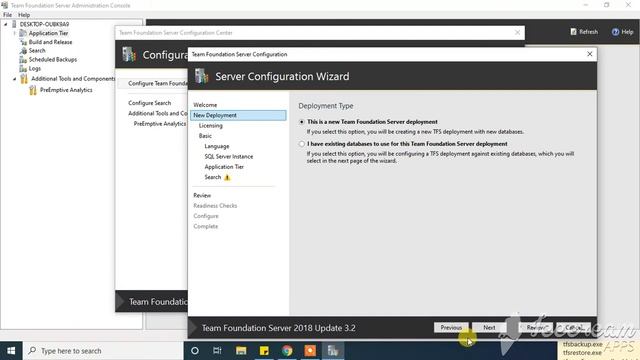Open the Windows Start menu
This screenshot has height=360, width=640.
(x=11, y=351)
